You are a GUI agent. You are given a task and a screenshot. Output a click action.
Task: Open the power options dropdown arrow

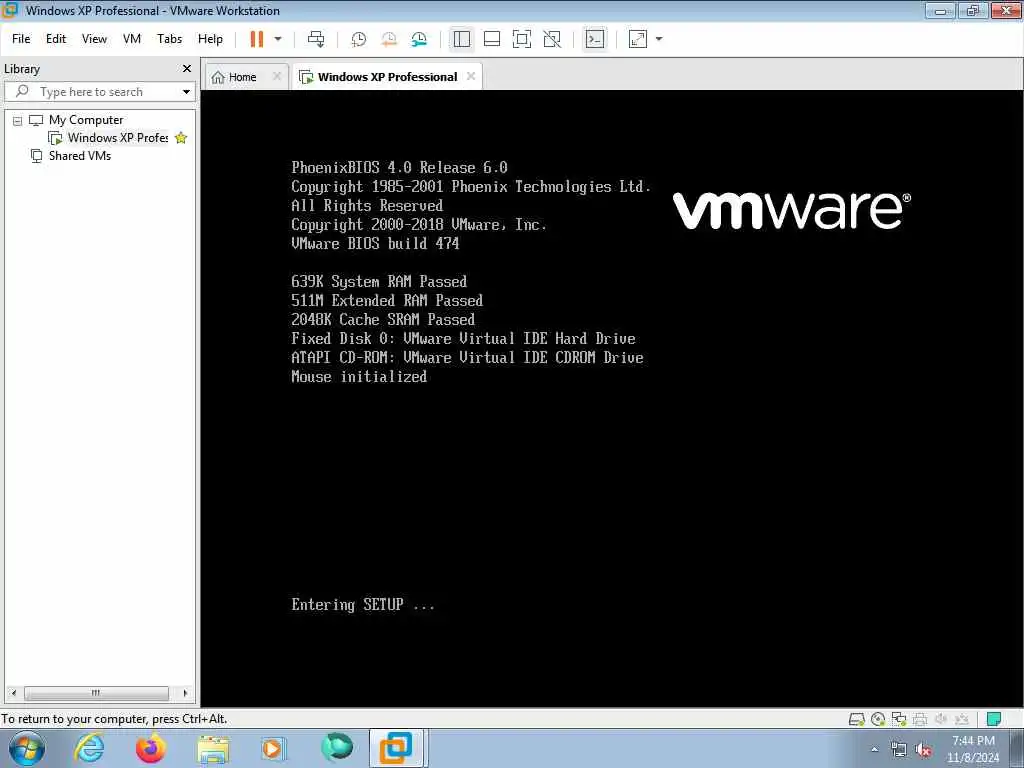278,39
